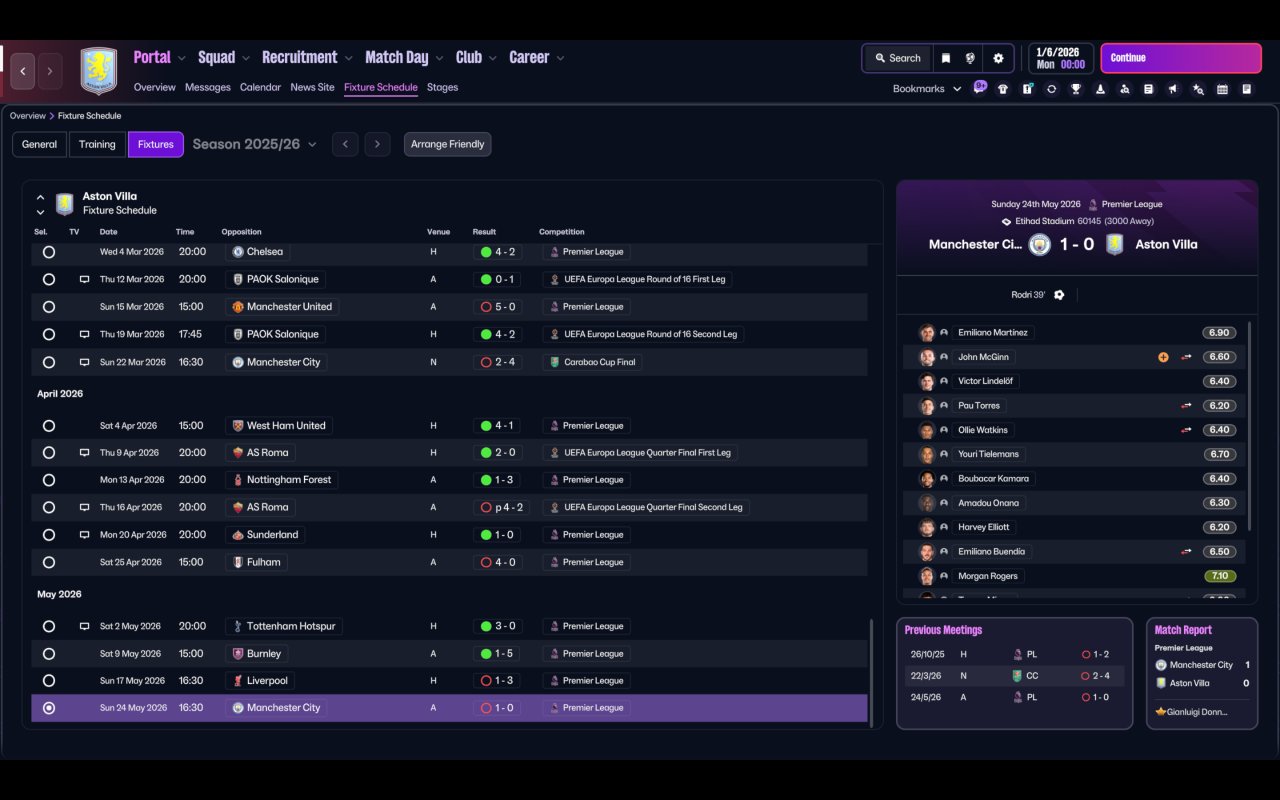Click the up chevron beside the Aston Villa heading
The height and width of the screenshot is (800, 1280).
coord(40,197)
